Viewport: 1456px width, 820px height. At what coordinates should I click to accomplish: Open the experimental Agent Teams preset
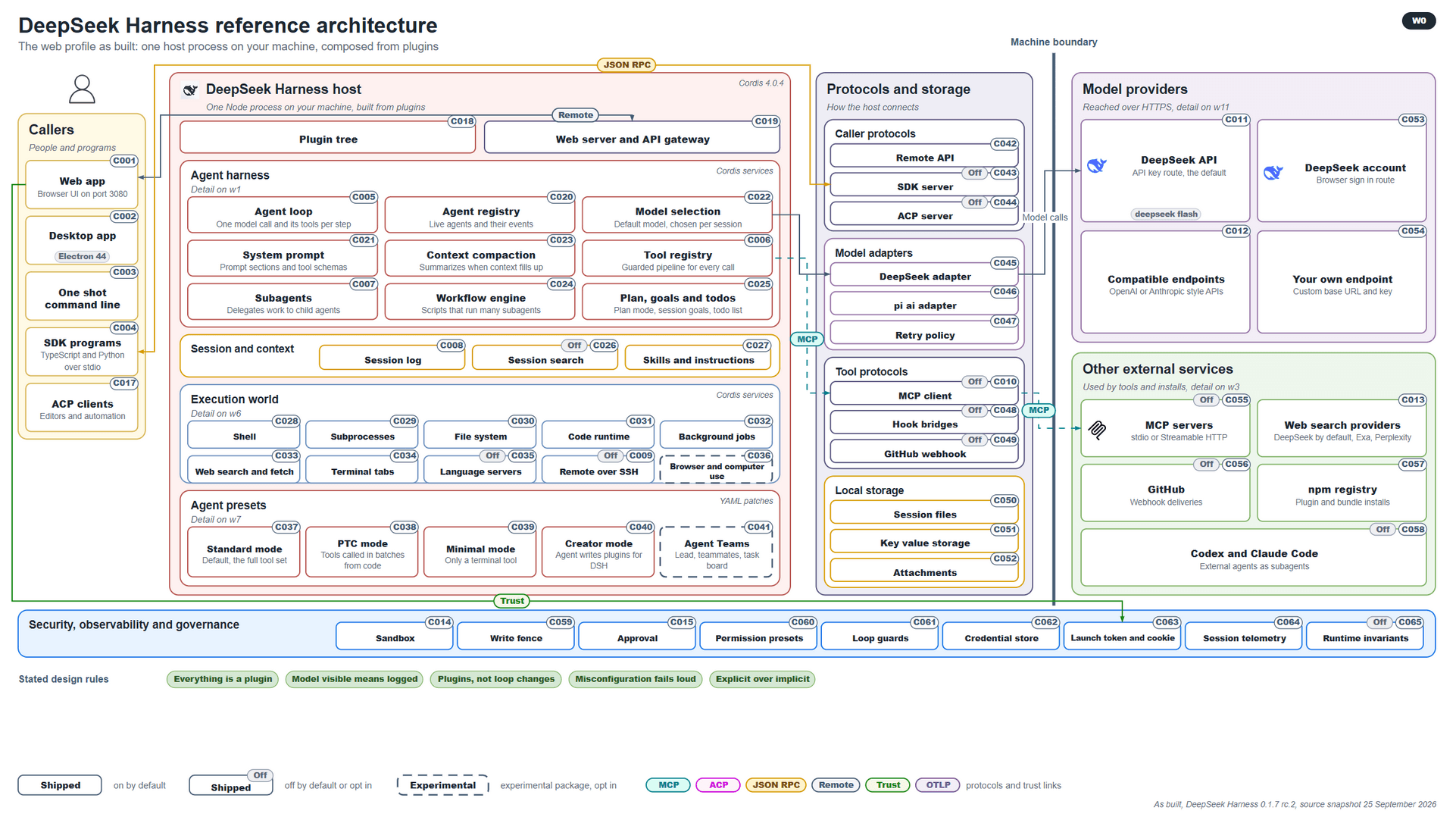pos(717,553)
